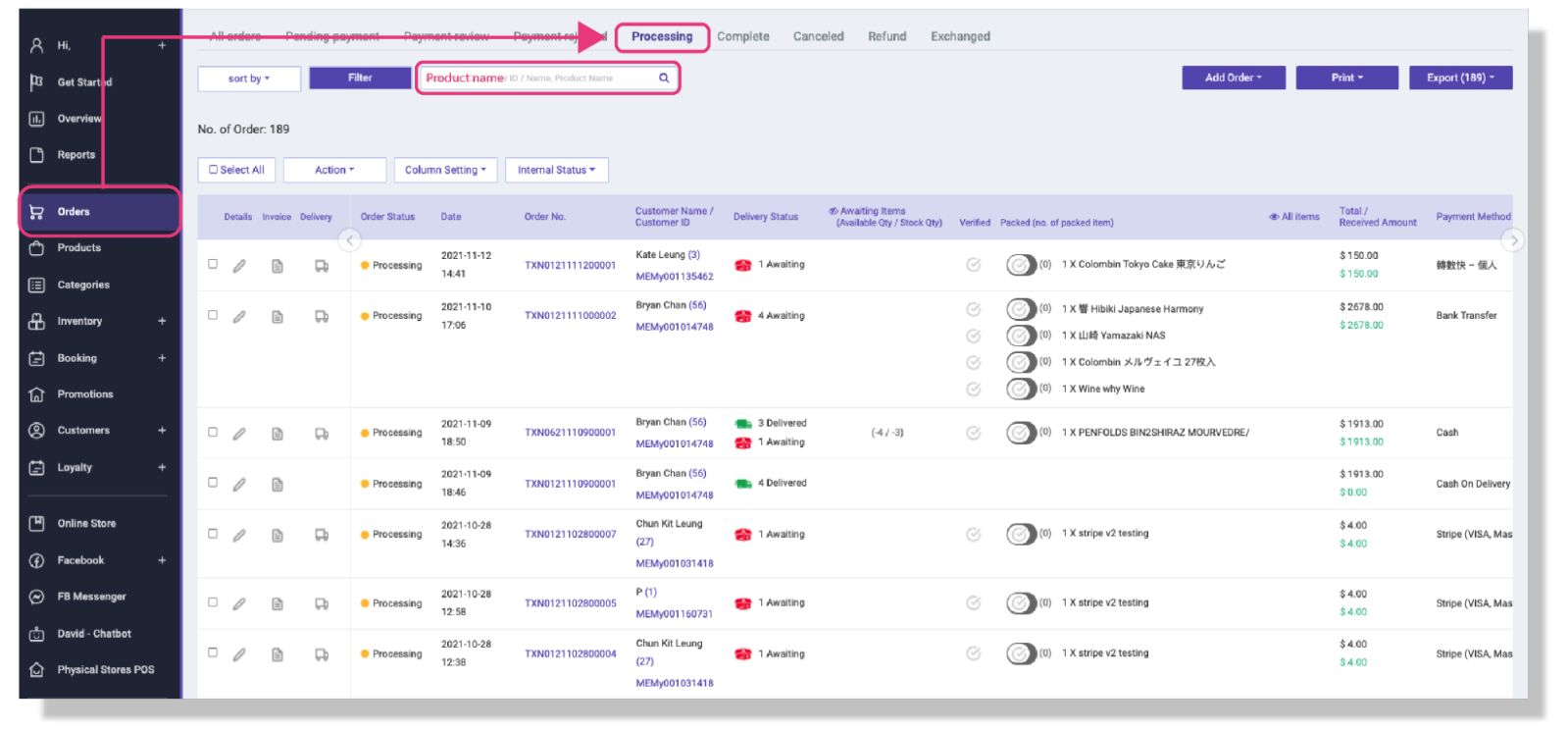Toggle packed switch for Wine why Wine
This screenshot has height=730, width=1568.
point(1021,390)
